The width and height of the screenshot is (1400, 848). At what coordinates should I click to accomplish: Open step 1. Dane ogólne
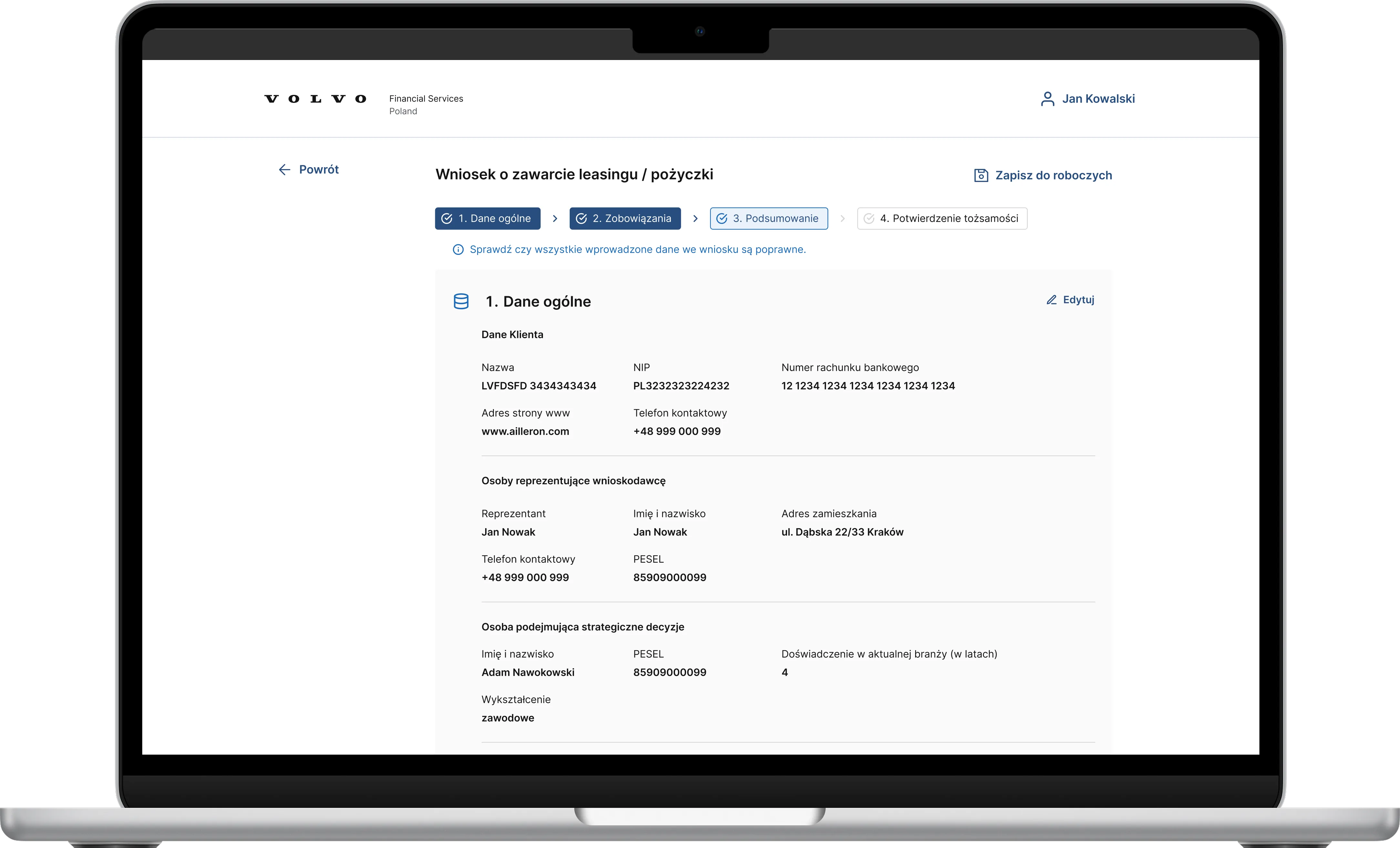487,219
